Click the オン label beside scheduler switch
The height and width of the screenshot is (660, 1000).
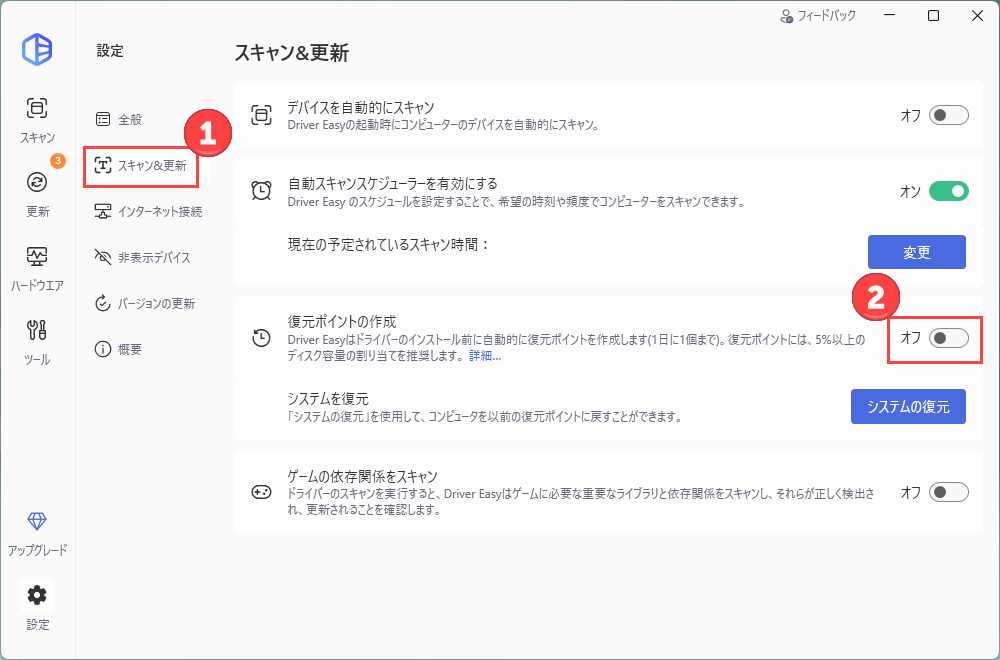click(910, 191)
